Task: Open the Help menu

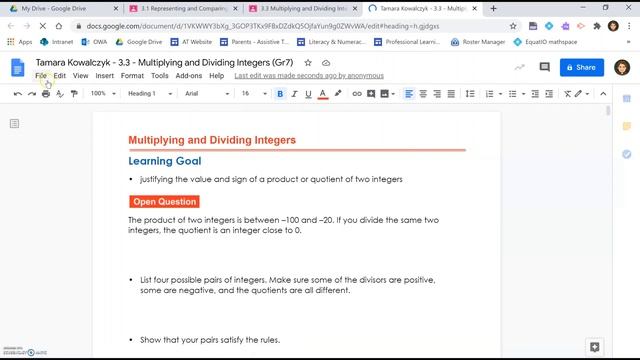Action: pos(217,76)
